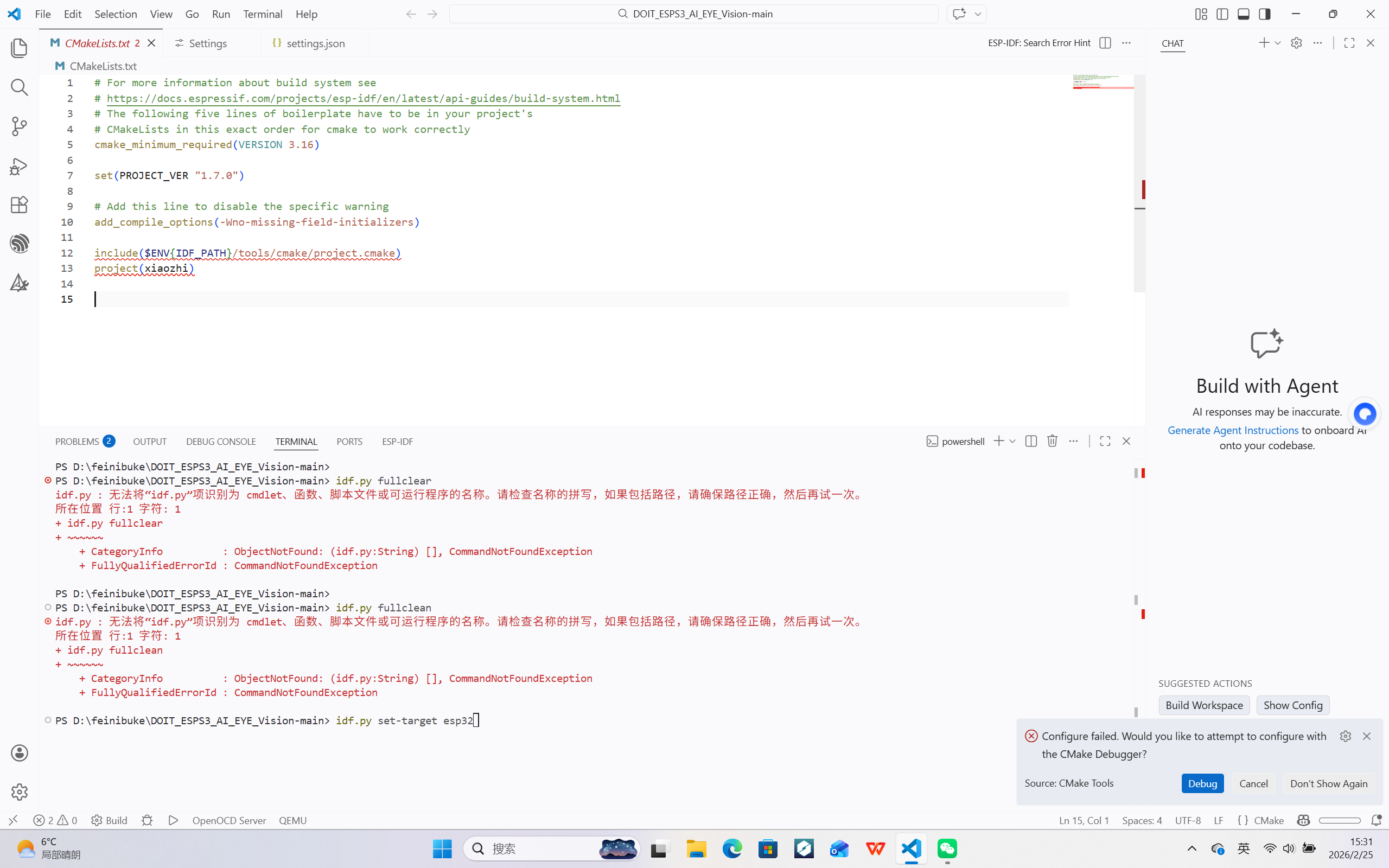The height and width of the screenshot is (868, 1389).
Task: Switch to the PROBLEMS tab
Action: pyautogui.click(x=78, y=441)
